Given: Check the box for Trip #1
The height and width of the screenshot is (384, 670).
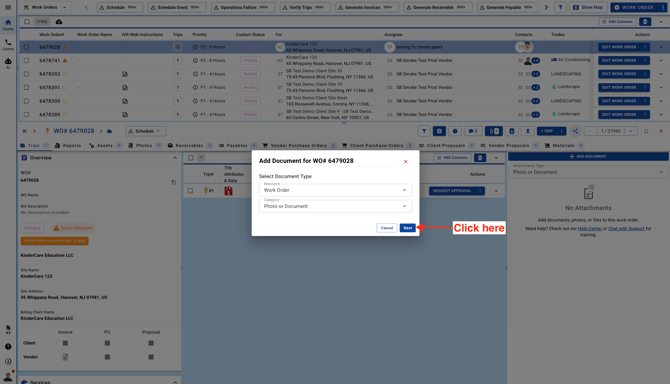Looking at the screenshot, I should 190,191.
